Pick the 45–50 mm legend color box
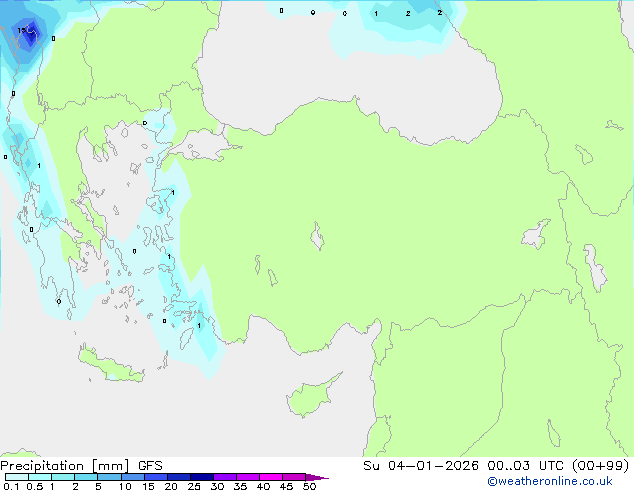This screenshot has width=634, height=490. click(x=294, y=477)
